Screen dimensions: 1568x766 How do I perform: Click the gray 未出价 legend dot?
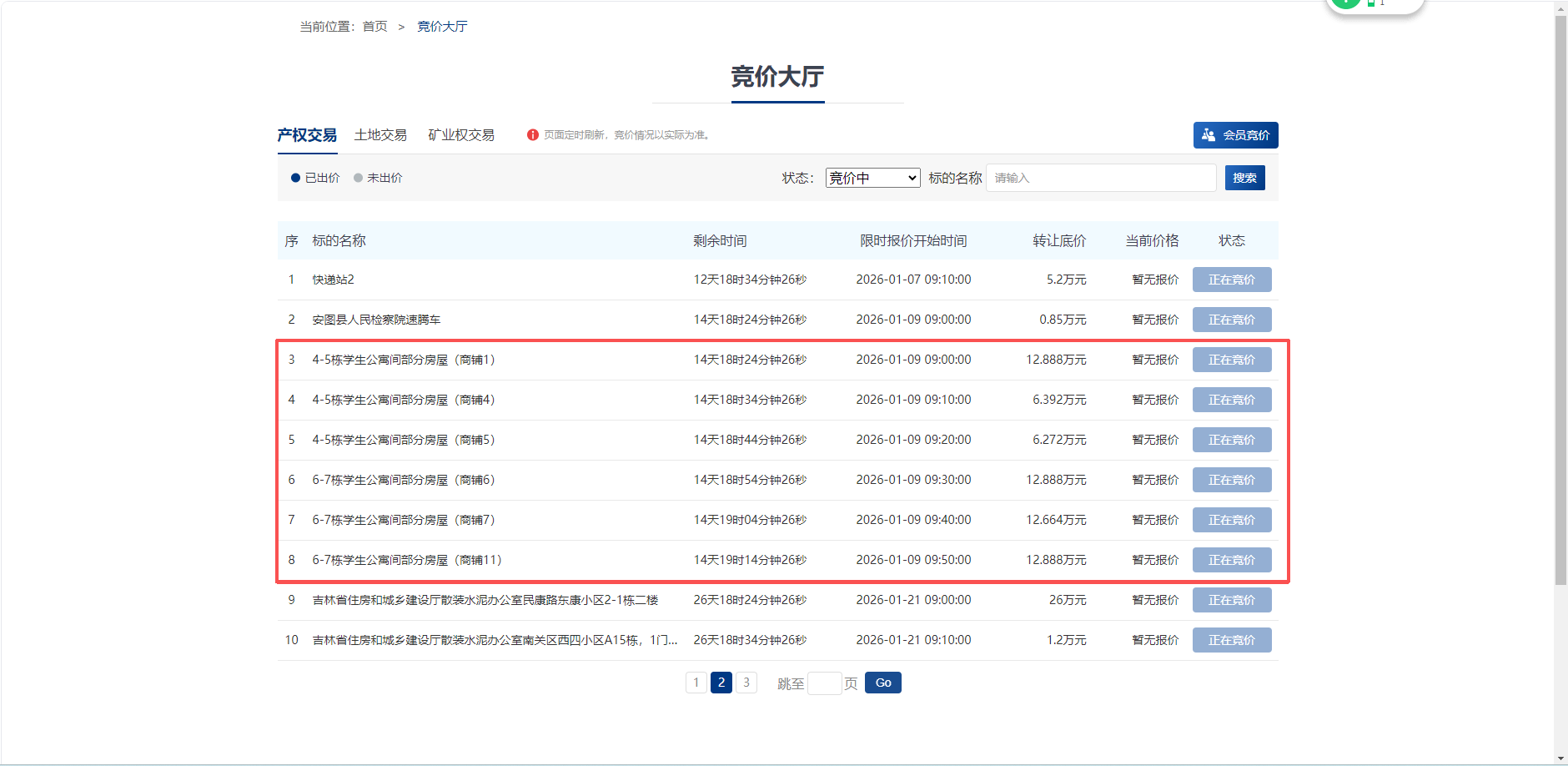(358, 178)
